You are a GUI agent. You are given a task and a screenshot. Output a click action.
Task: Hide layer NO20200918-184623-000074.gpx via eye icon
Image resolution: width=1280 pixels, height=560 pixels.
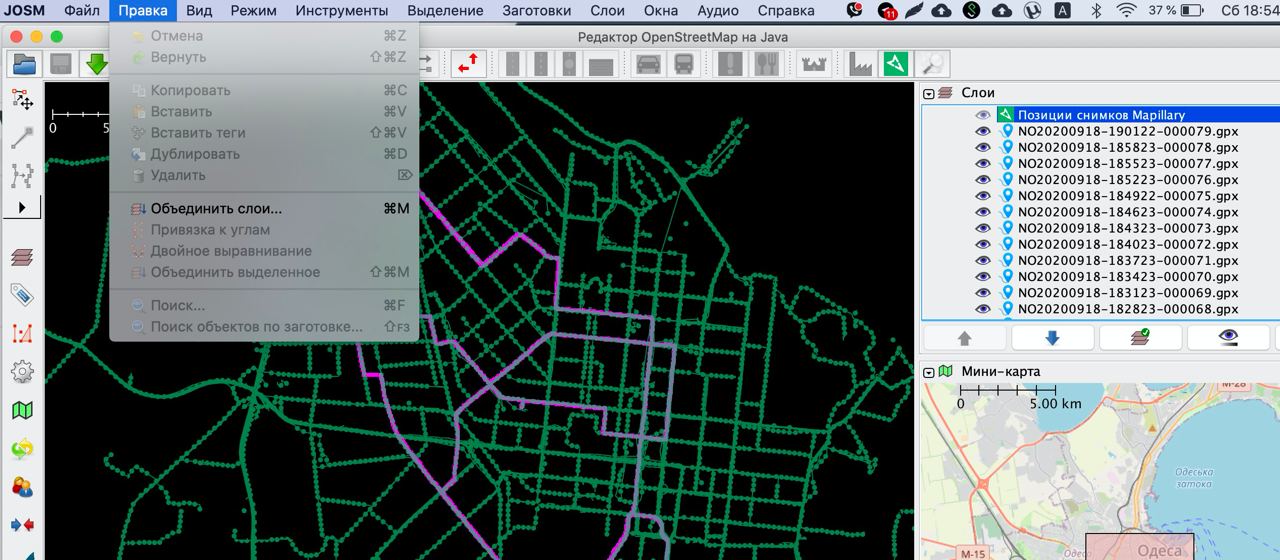(x=983, y=212)
